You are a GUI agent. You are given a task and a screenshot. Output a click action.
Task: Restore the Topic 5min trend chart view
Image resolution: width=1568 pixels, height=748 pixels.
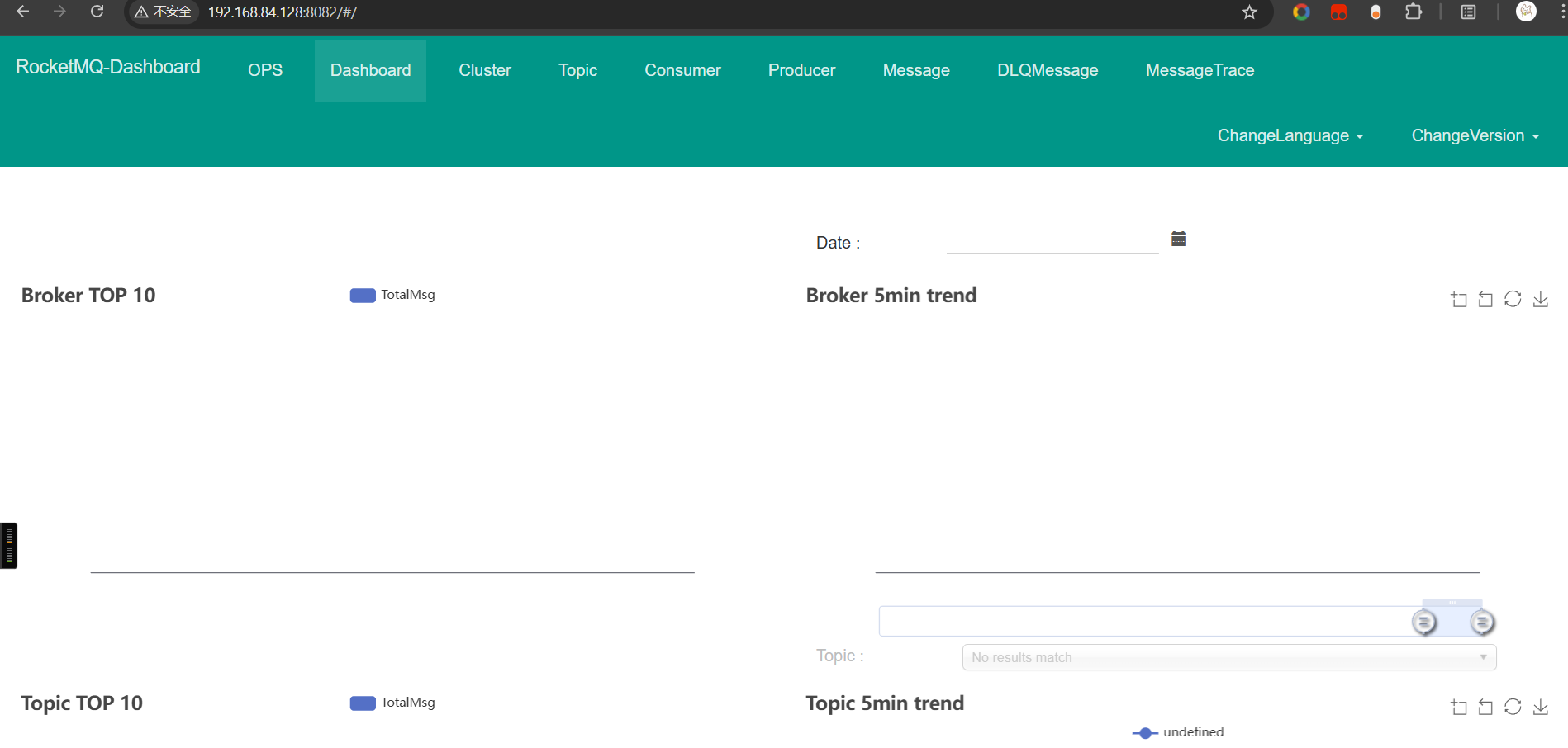click(1485, 707)
